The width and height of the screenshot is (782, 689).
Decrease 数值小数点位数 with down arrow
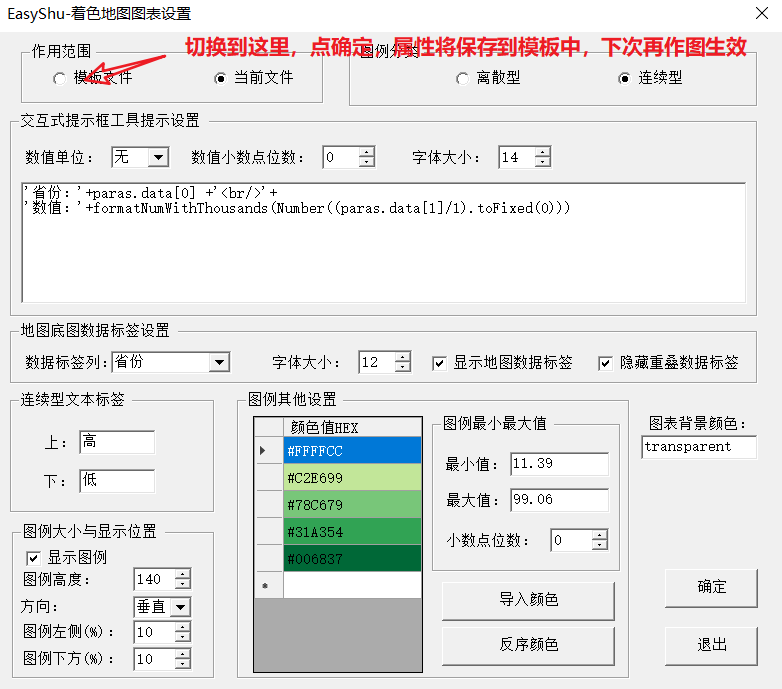[367, 163]
